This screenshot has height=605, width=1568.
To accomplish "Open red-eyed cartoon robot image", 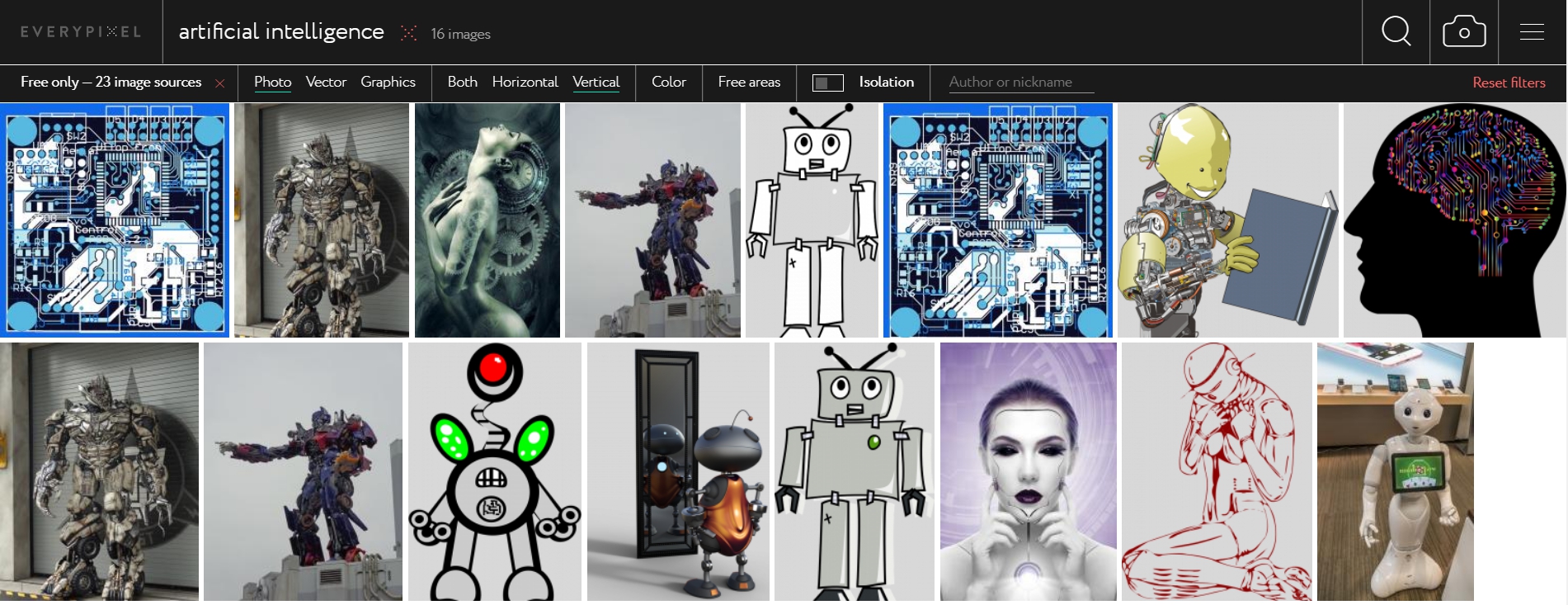I will point(495,471).
